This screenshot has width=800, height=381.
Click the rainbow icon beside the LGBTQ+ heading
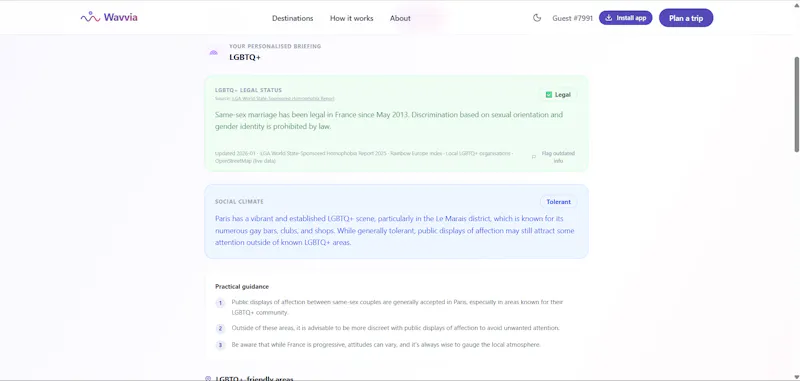214,52
